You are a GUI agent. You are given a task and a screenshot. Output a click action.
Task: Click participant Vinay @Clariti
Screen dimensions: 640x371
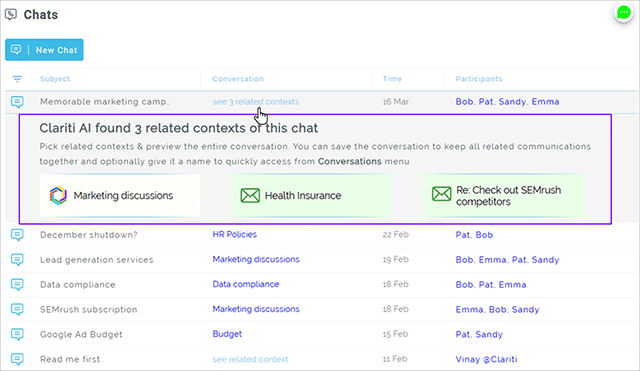[487, 359]
